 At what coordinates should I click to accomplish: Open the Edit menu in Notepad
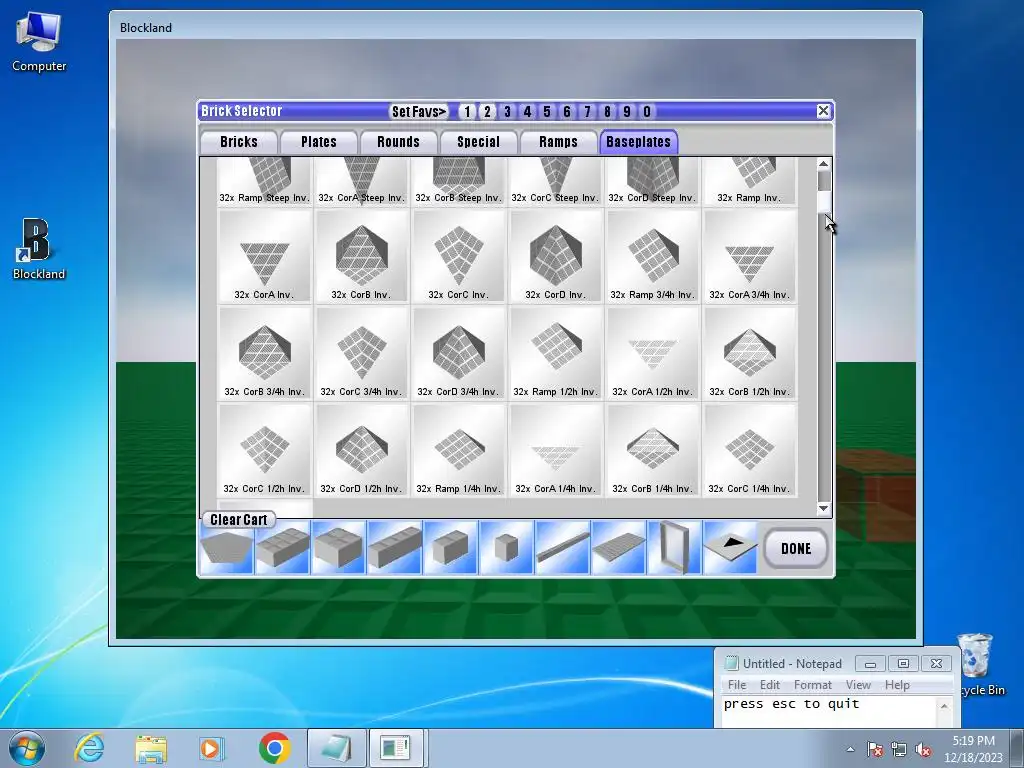(x=769, y=685)
